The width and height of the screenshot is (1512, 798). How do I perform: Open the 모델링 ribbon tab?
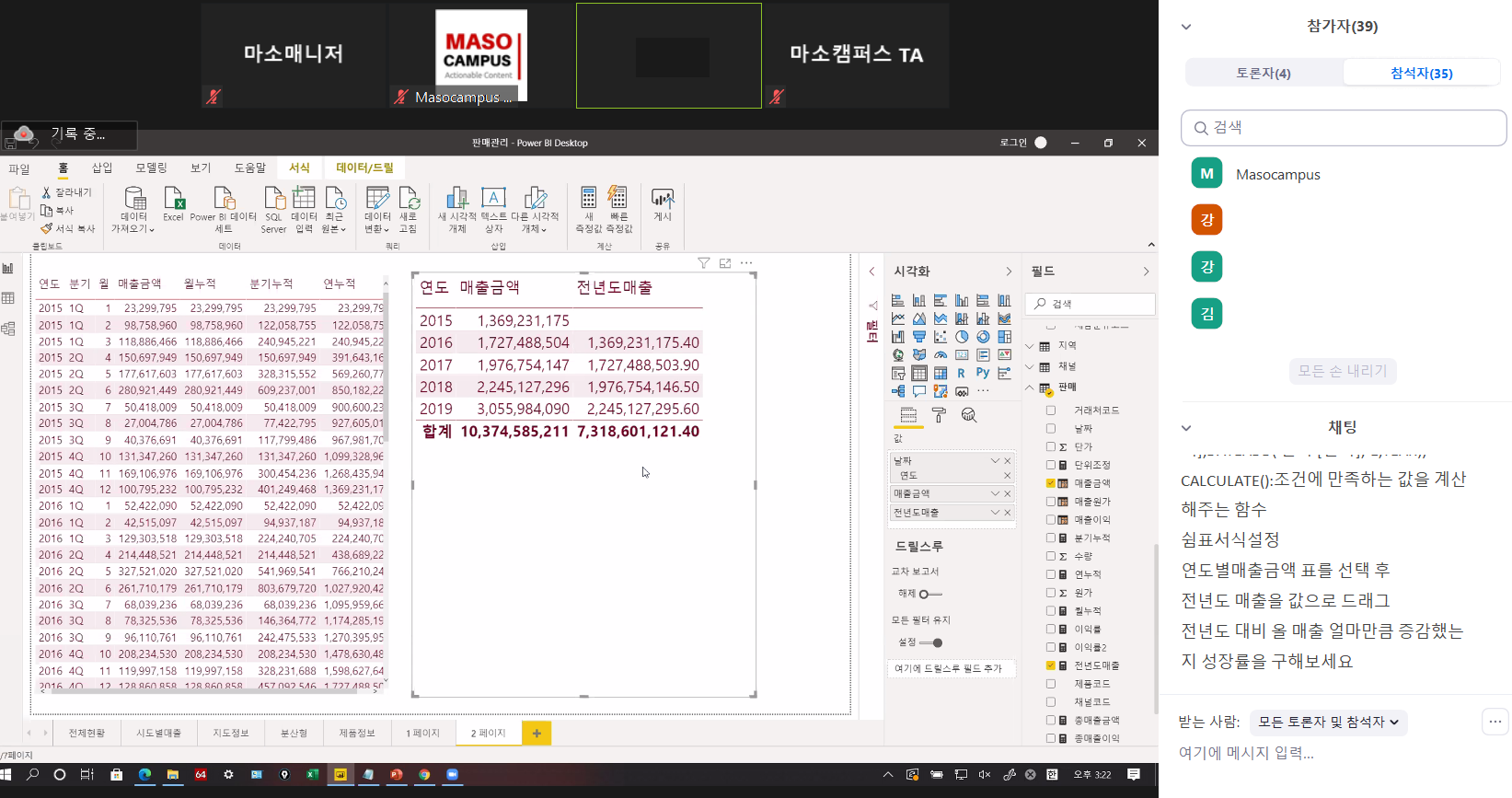pyautogui.click(x=151, y=168)
